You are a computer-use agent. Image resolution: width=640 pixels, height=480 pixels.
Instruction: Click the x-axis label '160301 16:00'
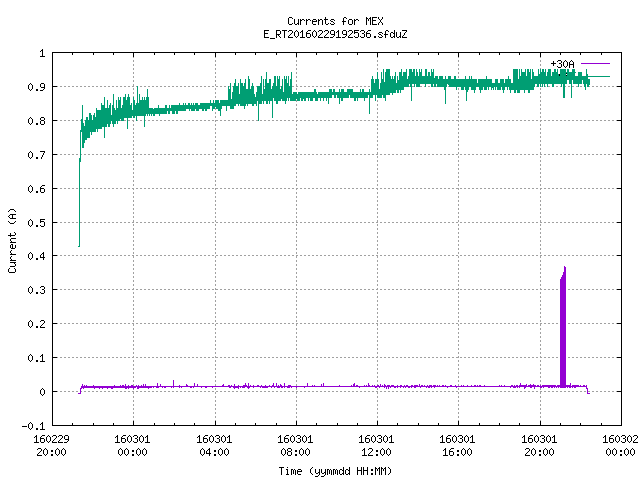point(457,445)
